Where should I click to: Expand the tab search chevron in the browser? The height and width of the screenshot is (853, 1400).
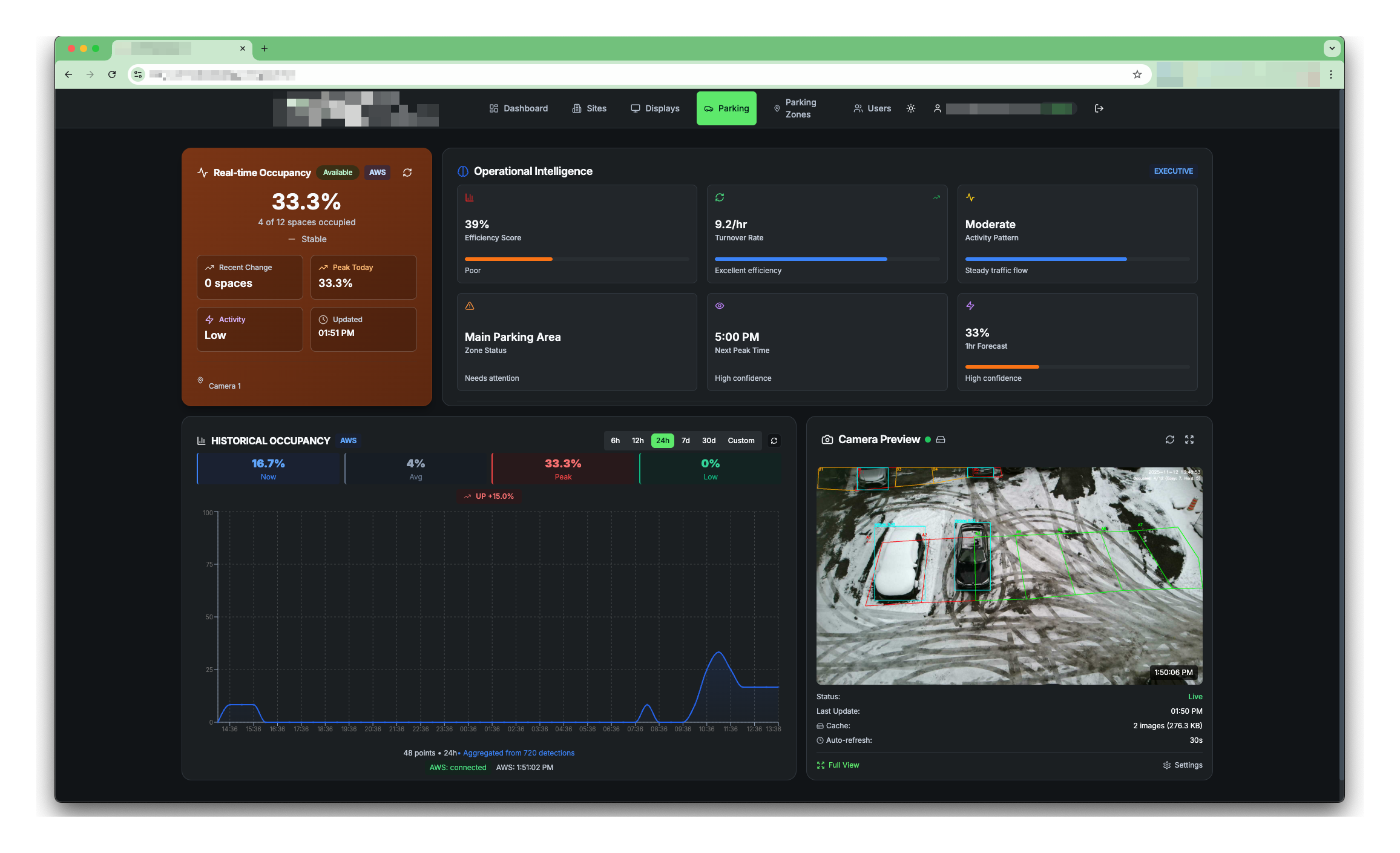pos(1331,48)
